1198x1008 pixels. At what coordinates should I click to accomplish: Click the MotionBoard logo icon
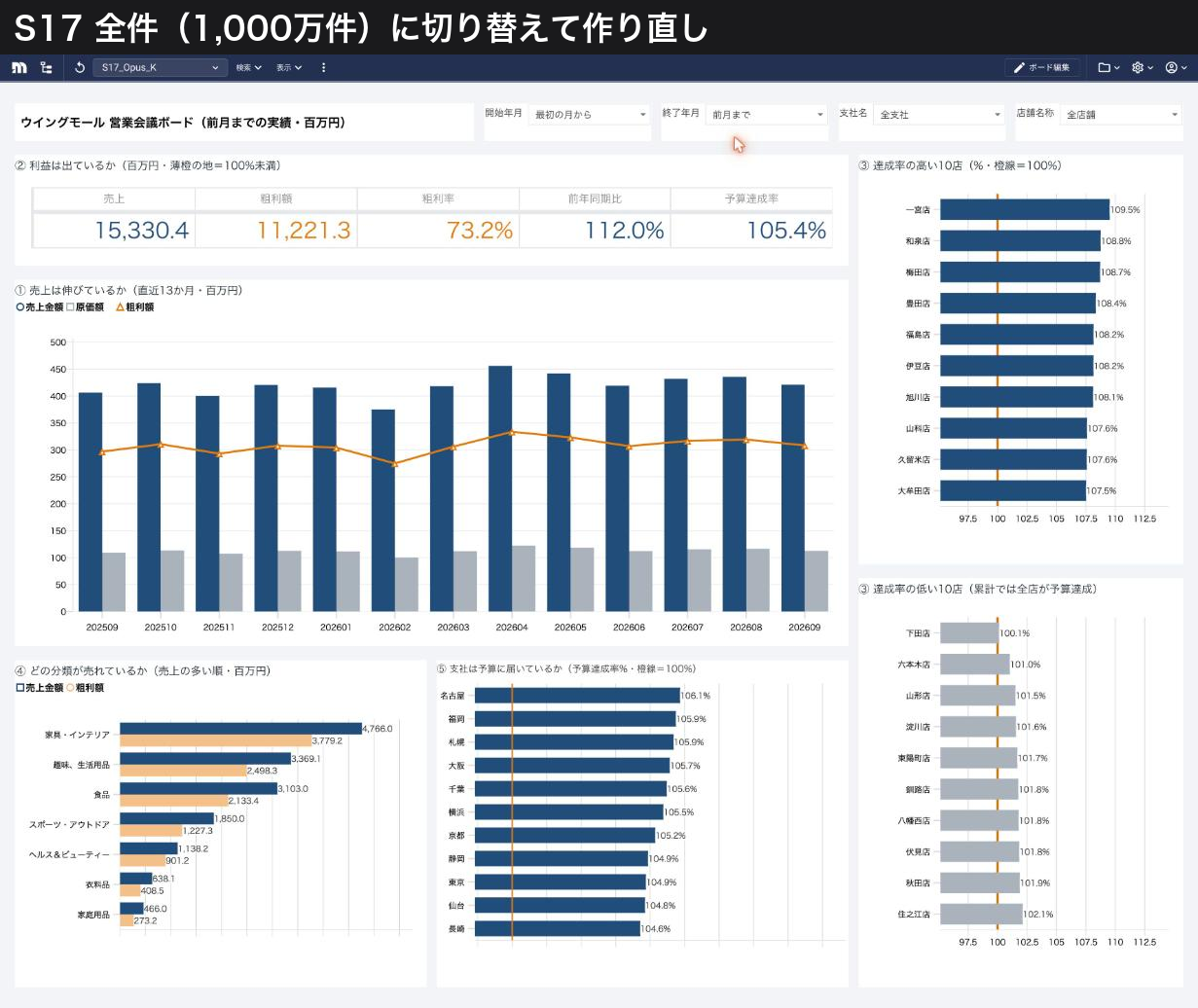pos(19,67)
